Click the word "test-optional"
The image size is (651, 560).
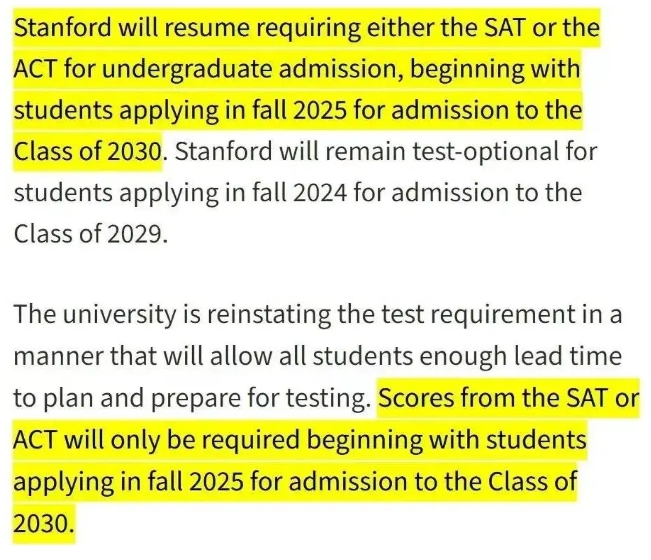click(485, 152)
